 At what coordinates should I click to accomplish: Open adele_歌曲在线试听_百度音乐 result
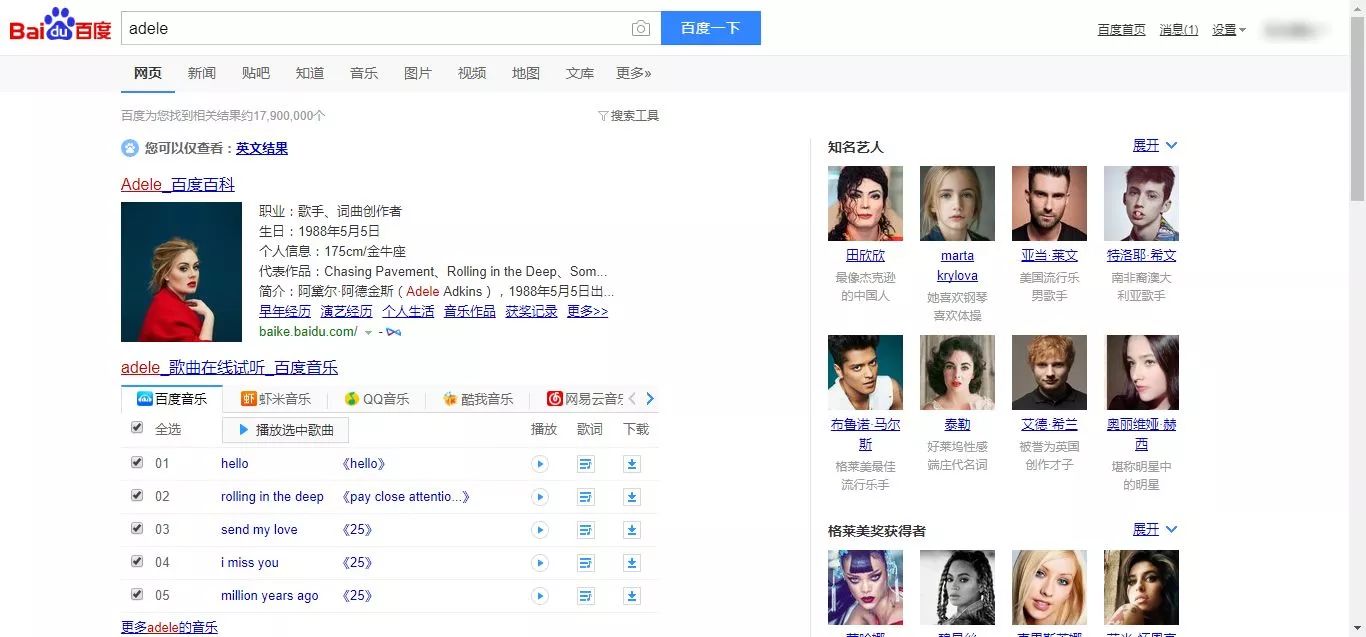tap(229, 367)
